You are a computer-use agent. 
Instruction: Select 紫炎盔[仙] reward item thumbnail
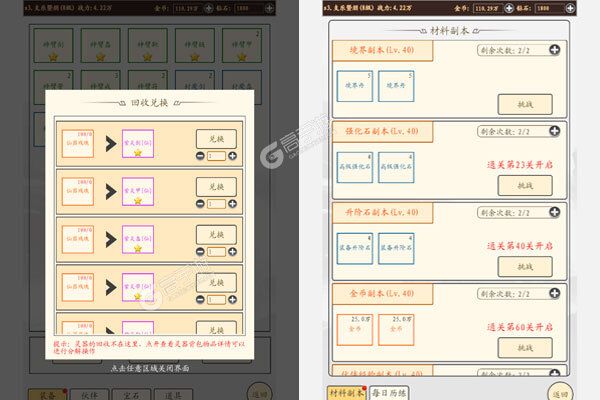coord(138,239)
